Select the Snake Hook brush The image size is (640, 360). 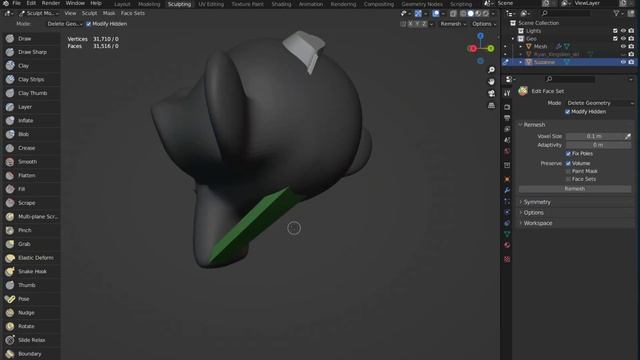point(32,271)
